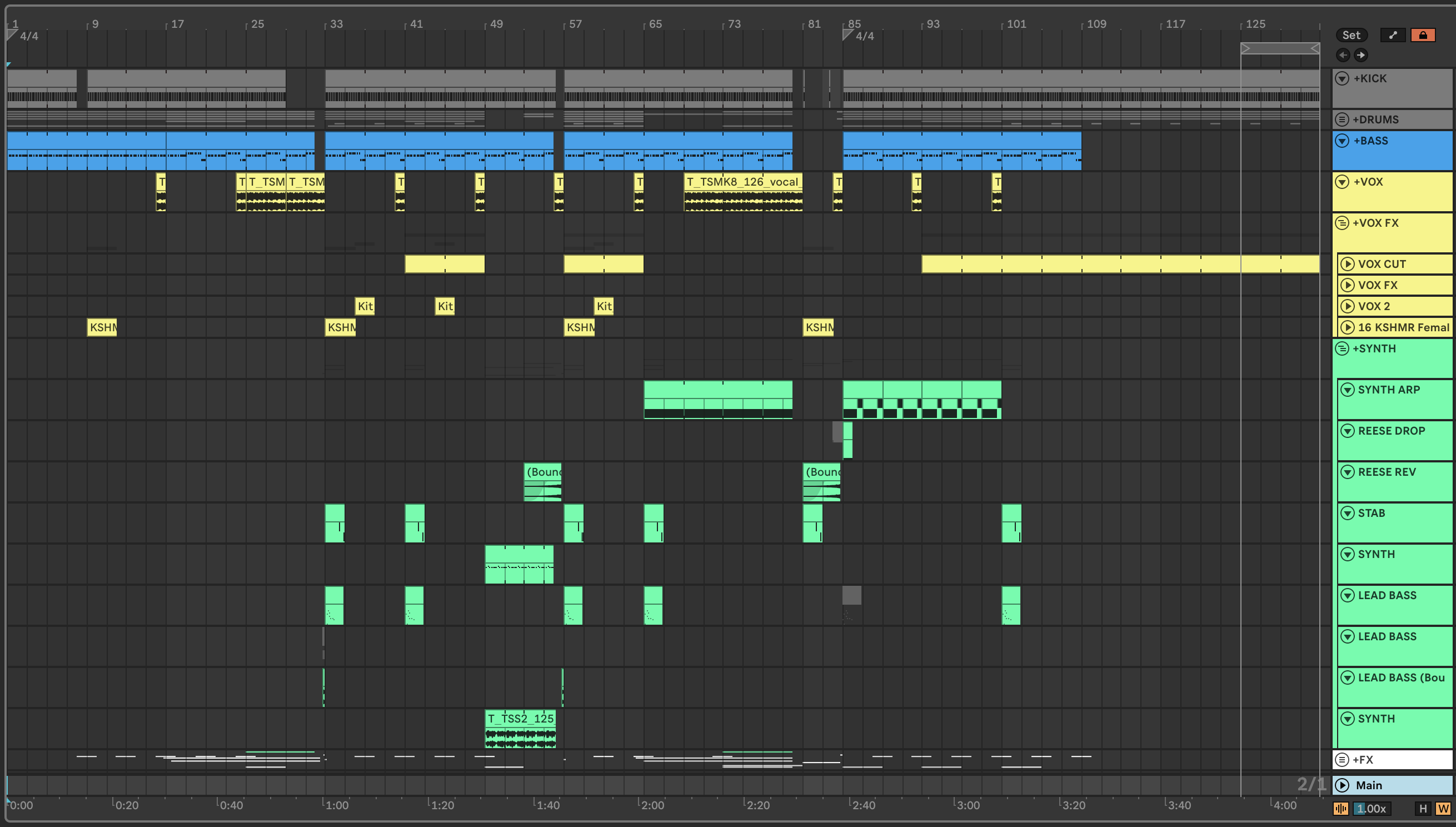Click 3:20 on the time ruler
Screen dimensions: 1456x827
1073,805
